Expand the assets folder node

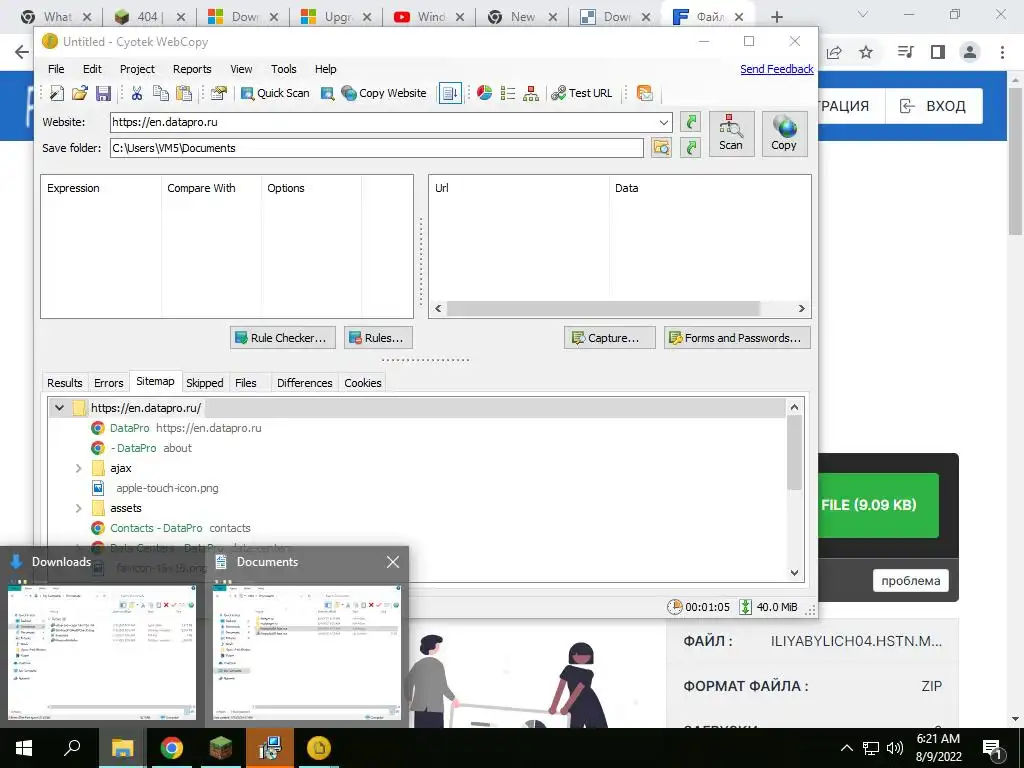pyautogui.click(x=78, y=508)
